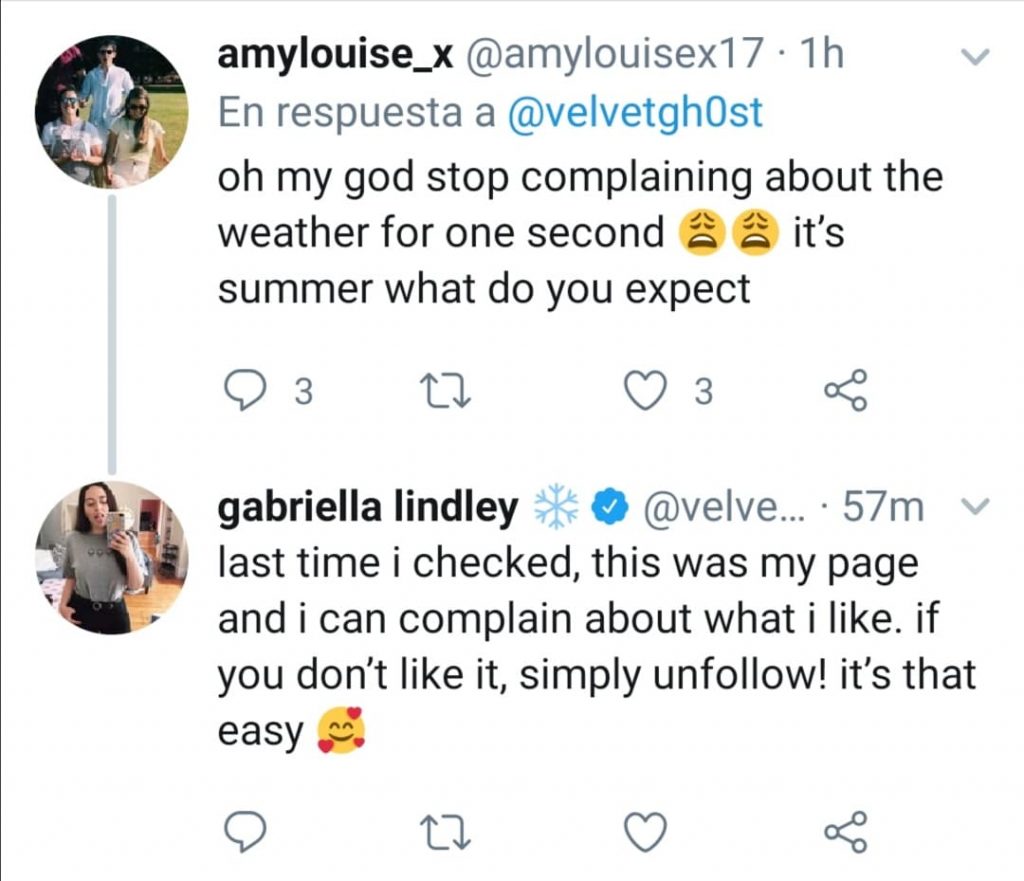
Task: Open gabriella's tweet text about unfollowing
Action: (596, 647)
